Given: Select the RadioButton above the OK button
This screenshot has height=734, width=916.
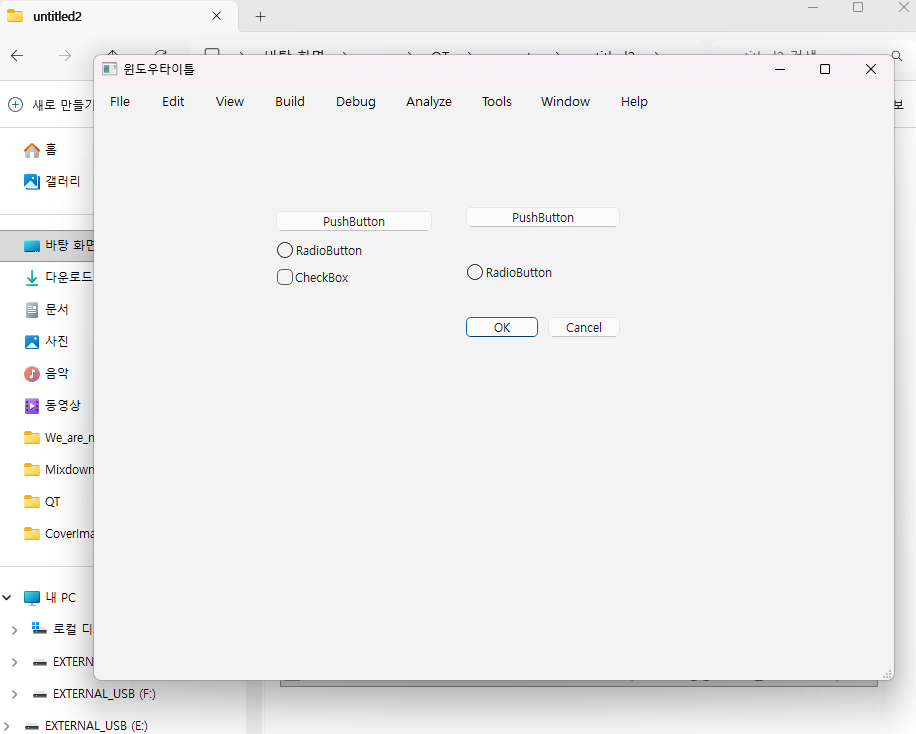Looking at the screenshot, I should (475, 272).
